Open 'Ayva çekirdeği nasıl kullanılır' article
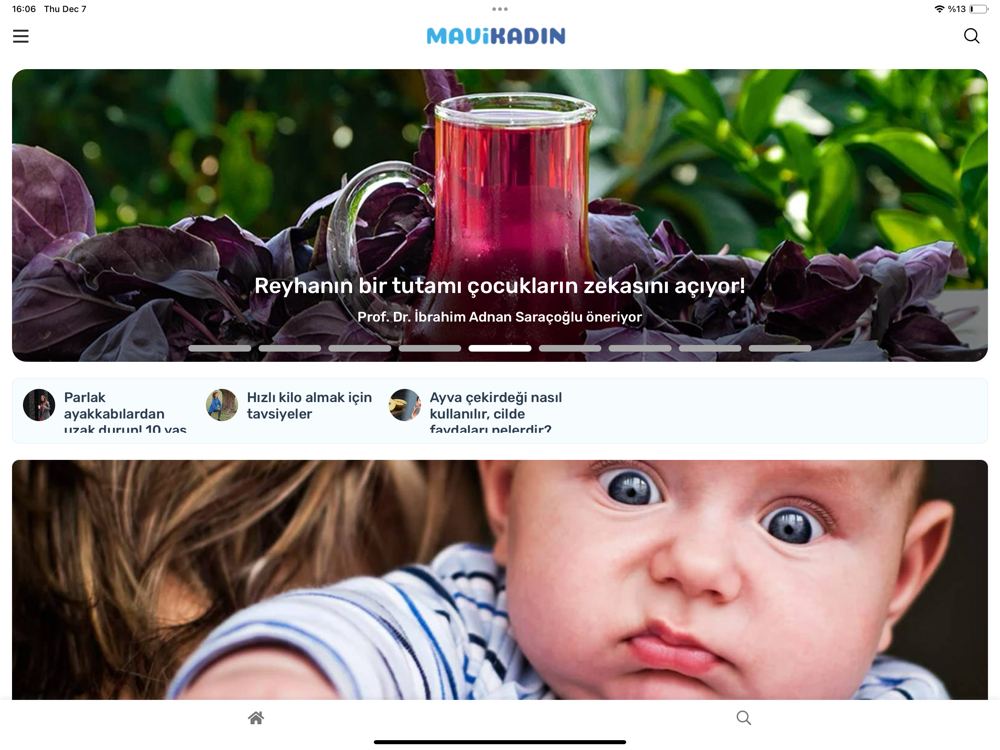 point(496,413)
